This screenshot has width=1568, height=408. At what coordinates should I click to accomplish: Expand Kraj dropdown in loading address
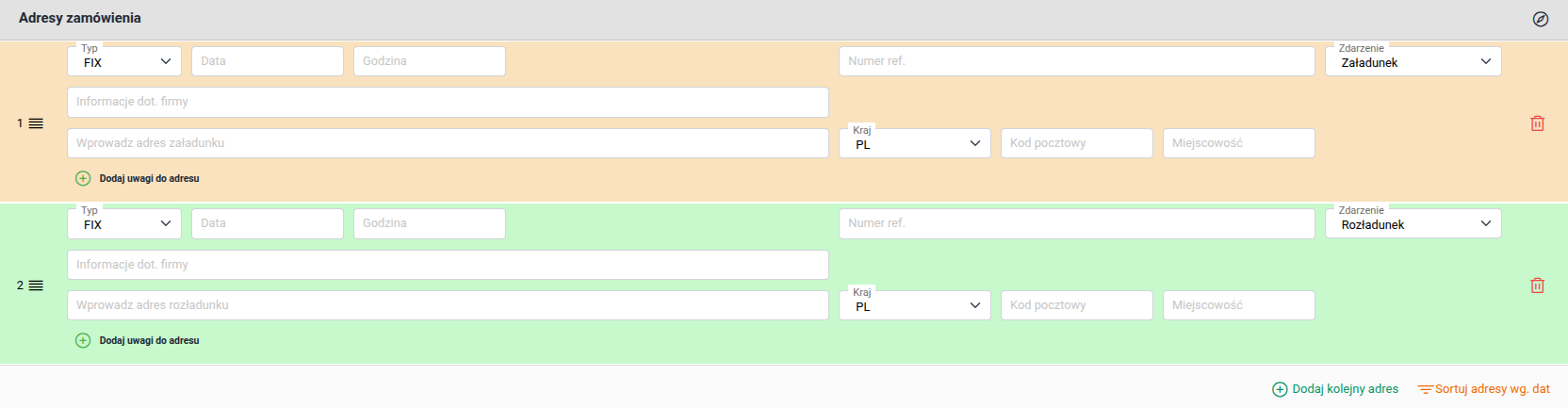point(914,143)
